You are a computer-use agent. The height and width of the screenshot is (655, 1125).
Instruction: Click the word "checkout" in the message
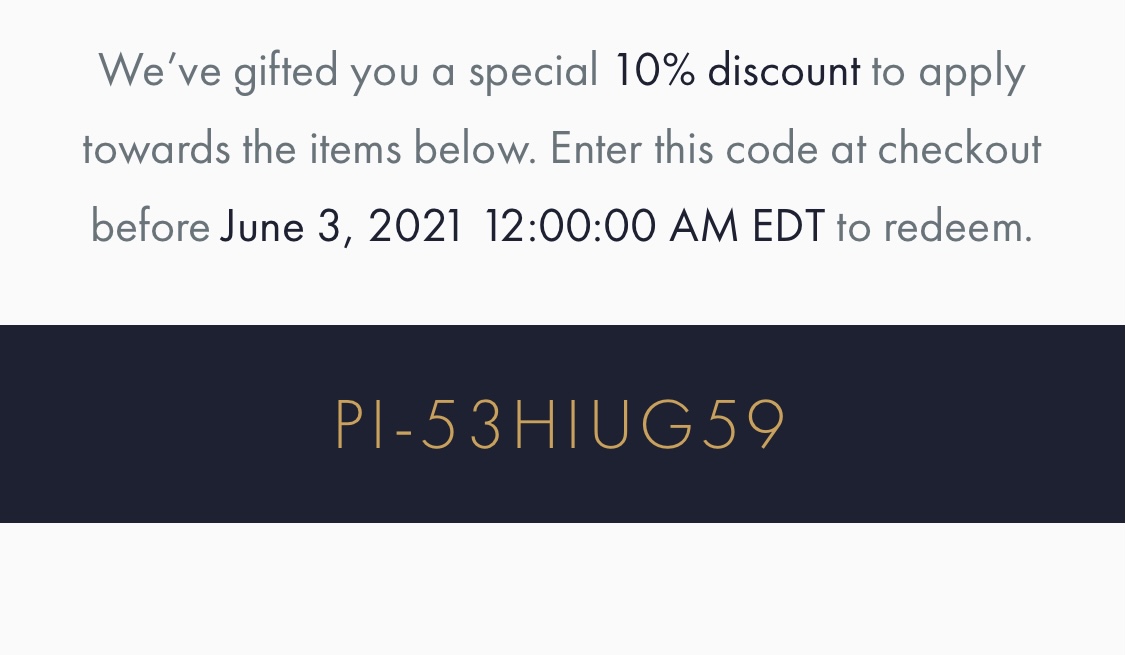click(x=959, y=150)
